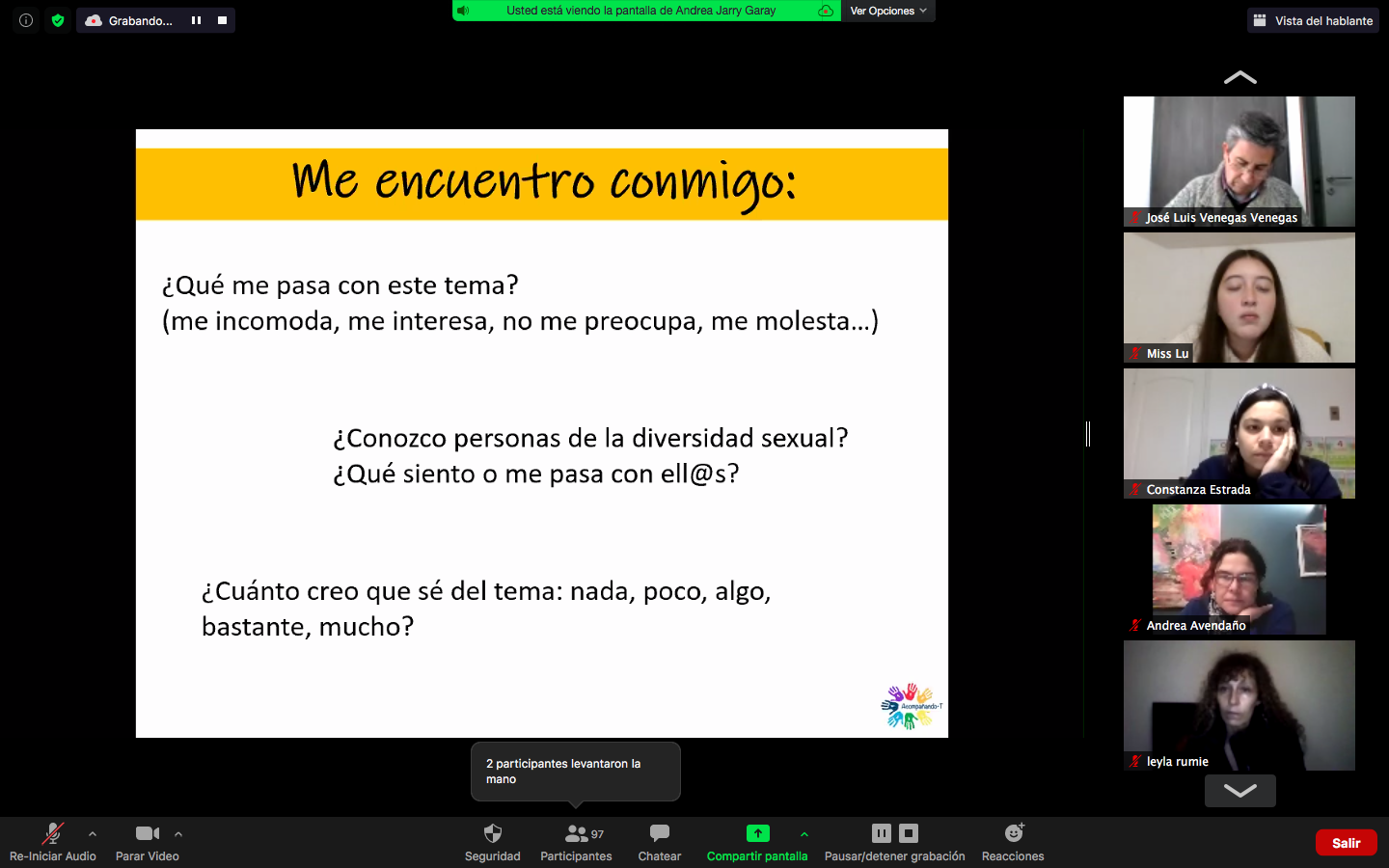Open the meeting information icon
1389x868 pixels.
coord(26,20)
